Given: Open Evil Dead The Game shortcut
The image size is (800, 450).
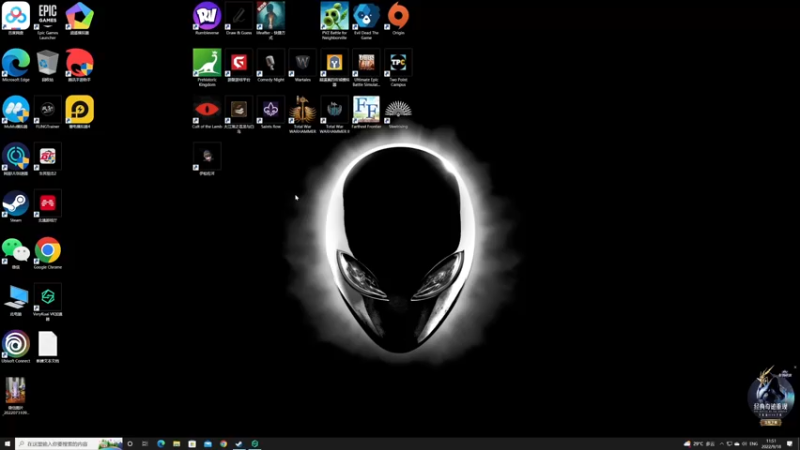Looking at the screenshot, I should (366, 20).
